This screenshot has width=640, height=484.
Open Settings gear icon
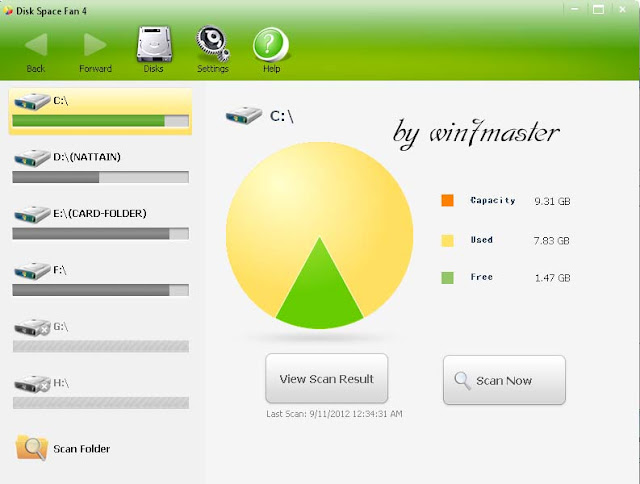click(213, 44)
